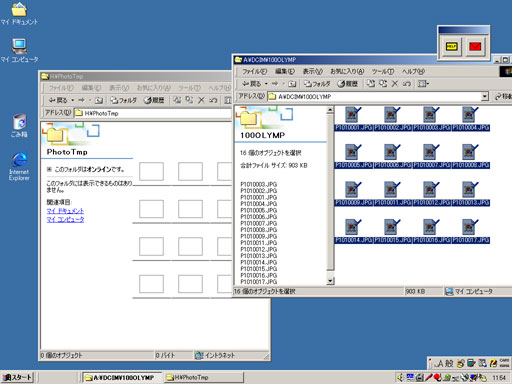The width and height of the screenshot is (512, 384).
Task: Open マイ ドキュメント desktop icon
Action: point(19,14)
